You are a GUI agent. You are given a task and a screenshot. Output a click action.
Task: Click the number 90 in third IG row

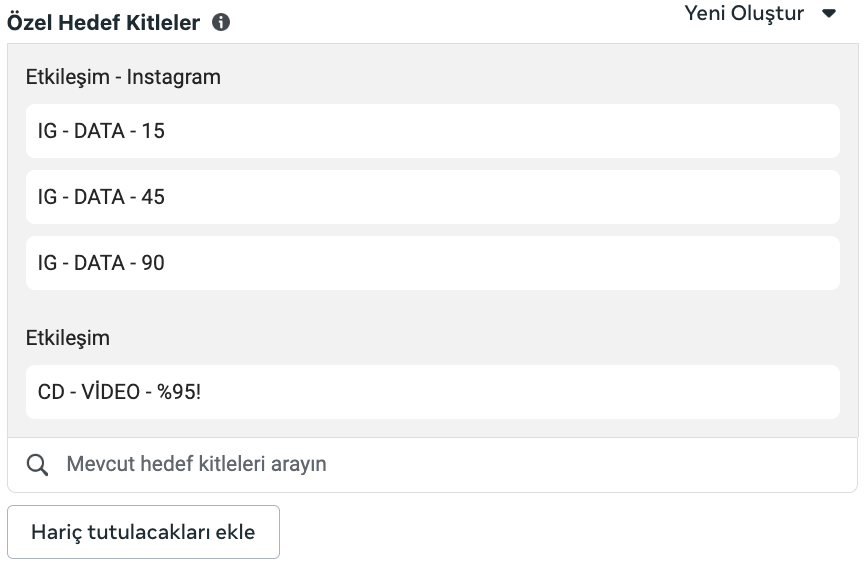153,263
